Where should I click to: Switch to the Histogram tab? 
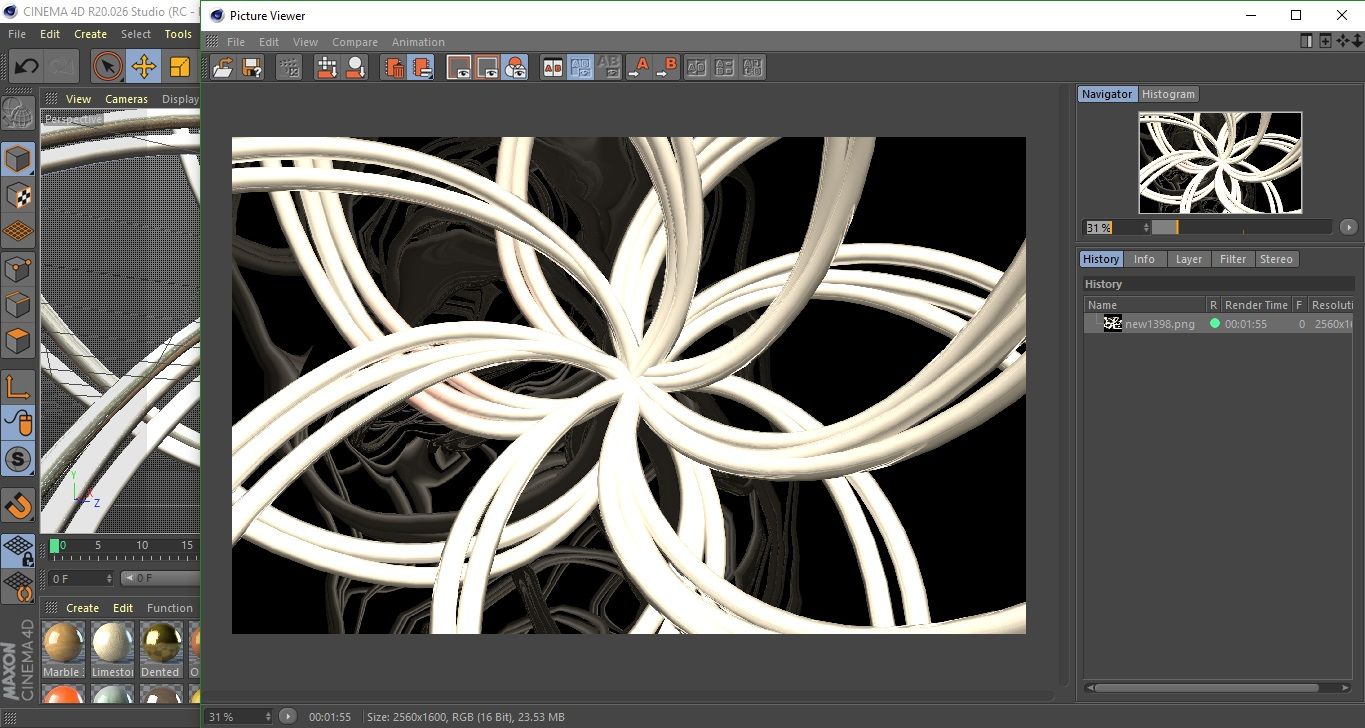(1168, 94)
